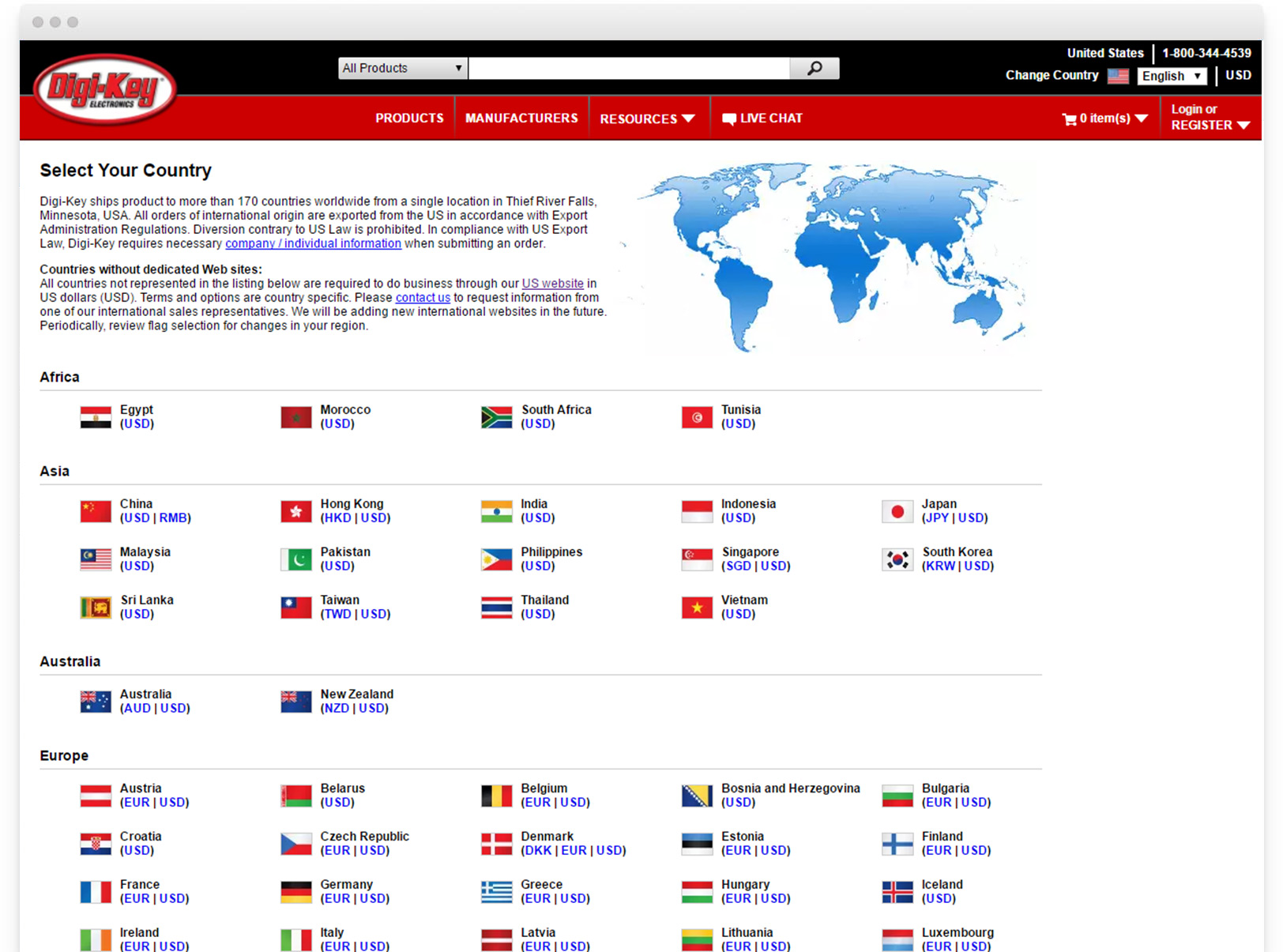Click the Iceland flag icon

(x=897, y=892)
